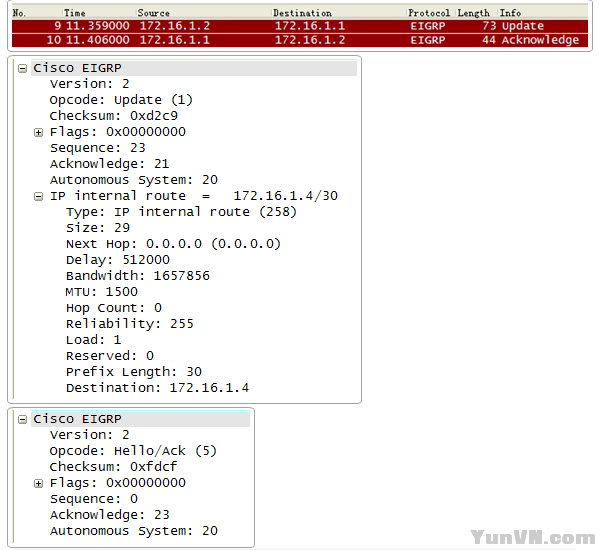Select 'Autonomous System: 20' in Update packet
The width and height of the screenshot is (599, 550).
[134, 180]
